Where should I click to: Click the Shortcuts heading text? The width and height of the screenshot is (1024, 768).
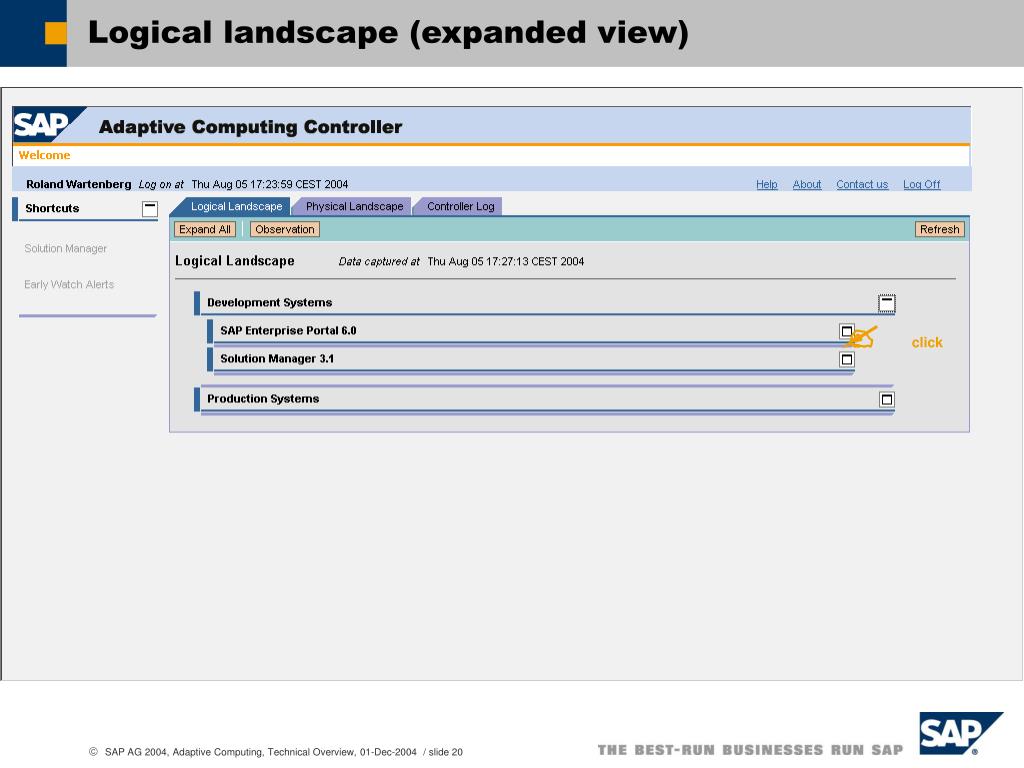52,208
